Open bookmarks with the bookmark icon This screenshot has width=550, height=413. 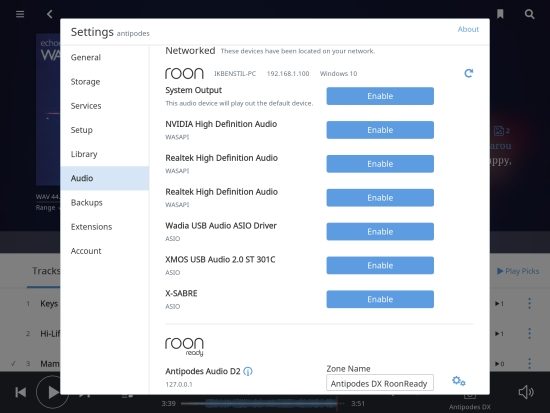pyautogui.click(x=500, y=14)
